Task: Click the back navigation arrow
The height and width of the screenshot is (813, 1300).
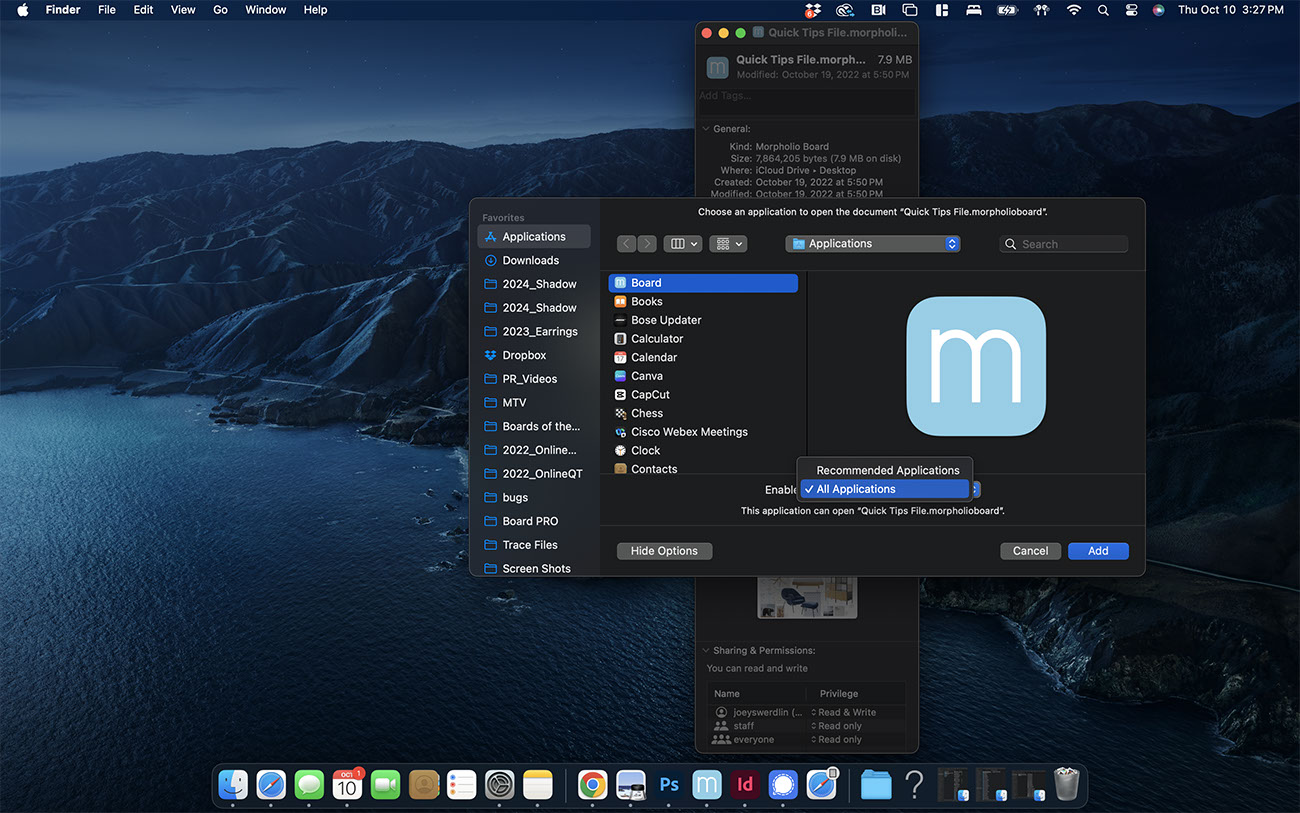Action: tap(626, 244)
